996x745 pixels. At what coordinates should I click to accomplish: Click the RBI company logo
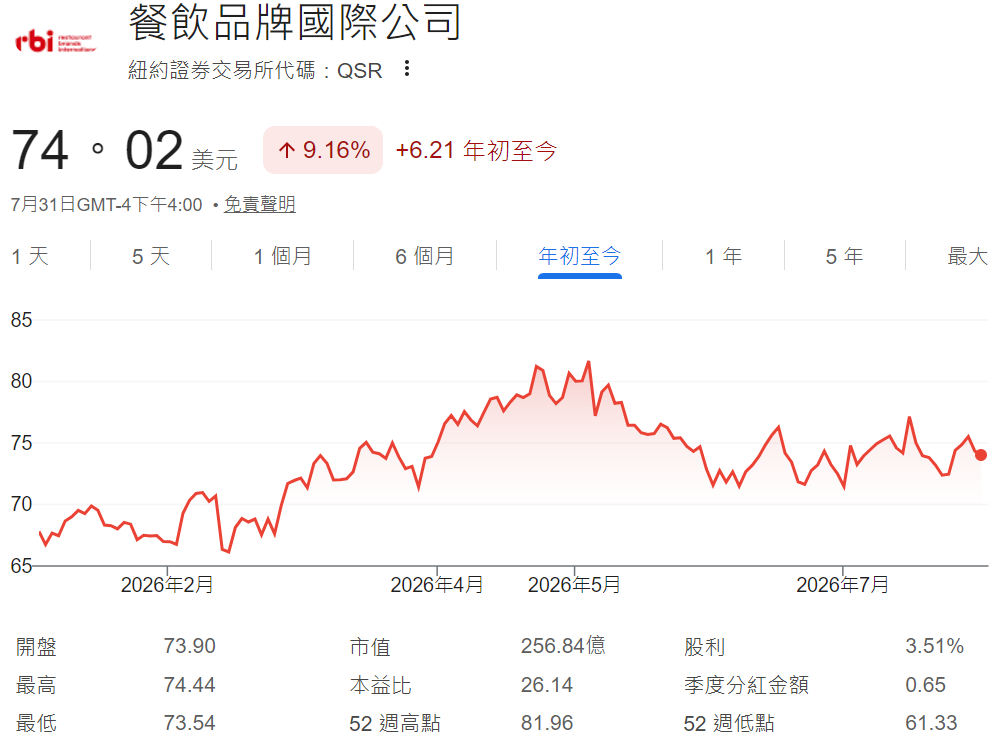coord(55,42)
